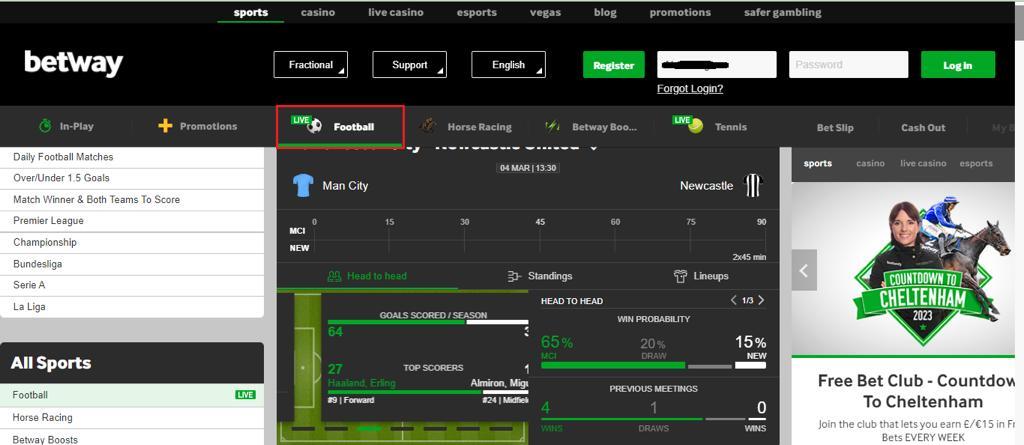Click the goals scored per season bar
Screen dimensions: 1024x445
pos(428,322)
